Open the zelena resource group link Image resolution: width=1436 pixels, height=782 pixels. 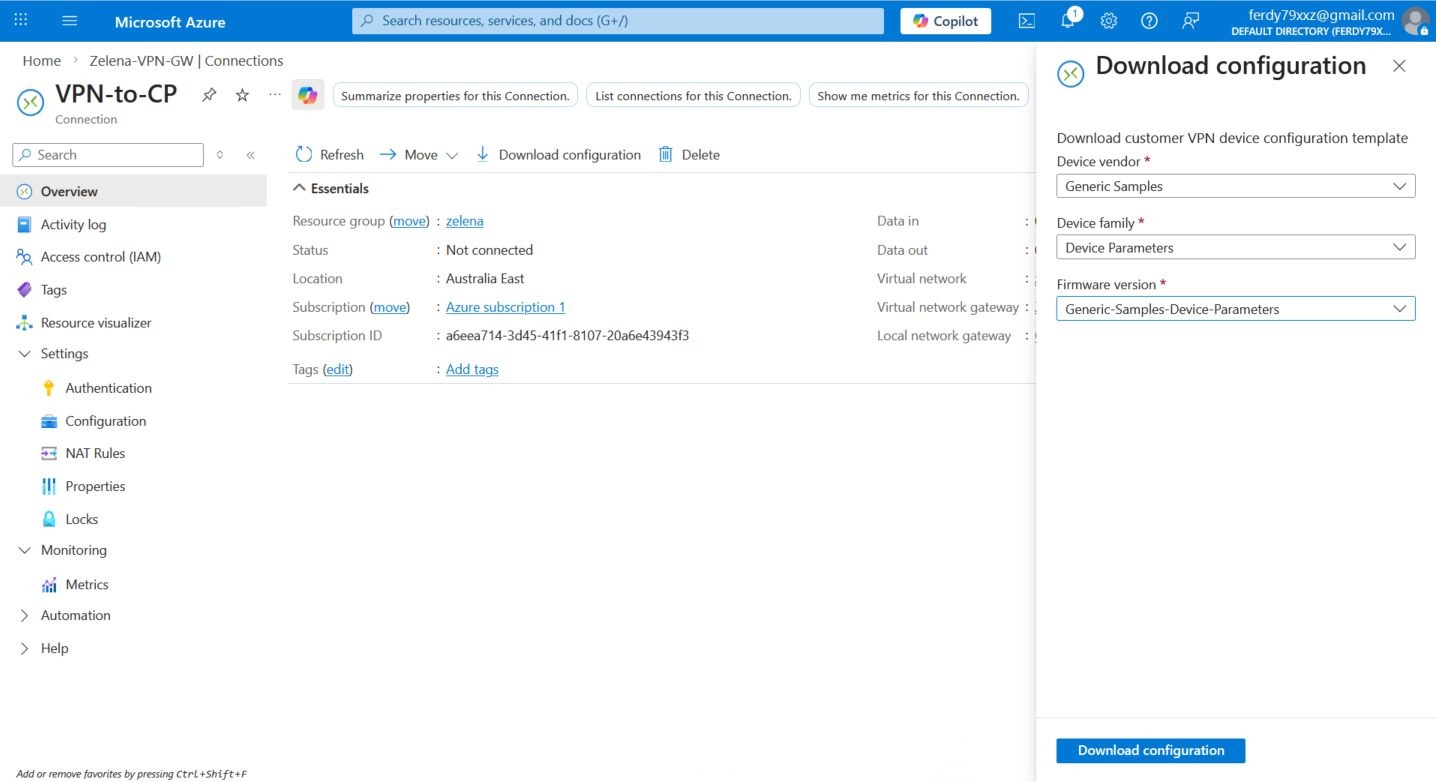click(464, 221)
